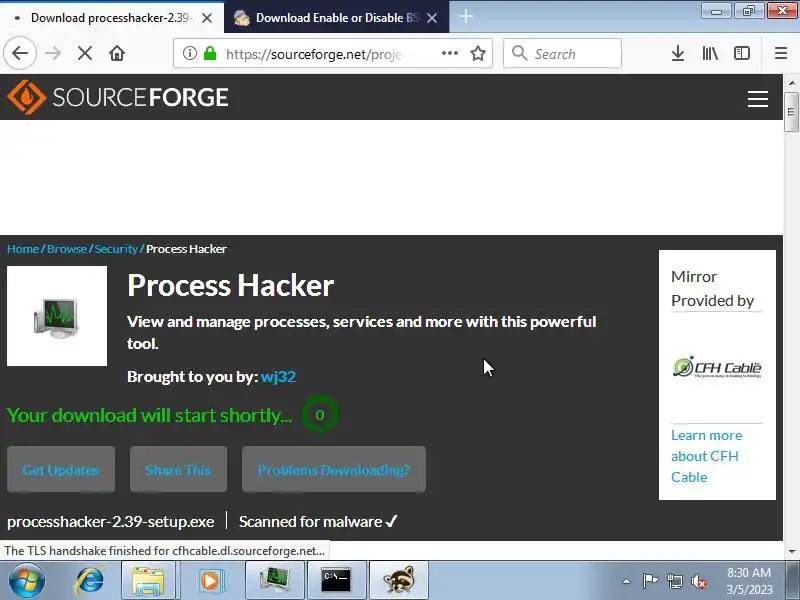Click the forward navigation arrow

pyautogui.click(x=53, y=53)
